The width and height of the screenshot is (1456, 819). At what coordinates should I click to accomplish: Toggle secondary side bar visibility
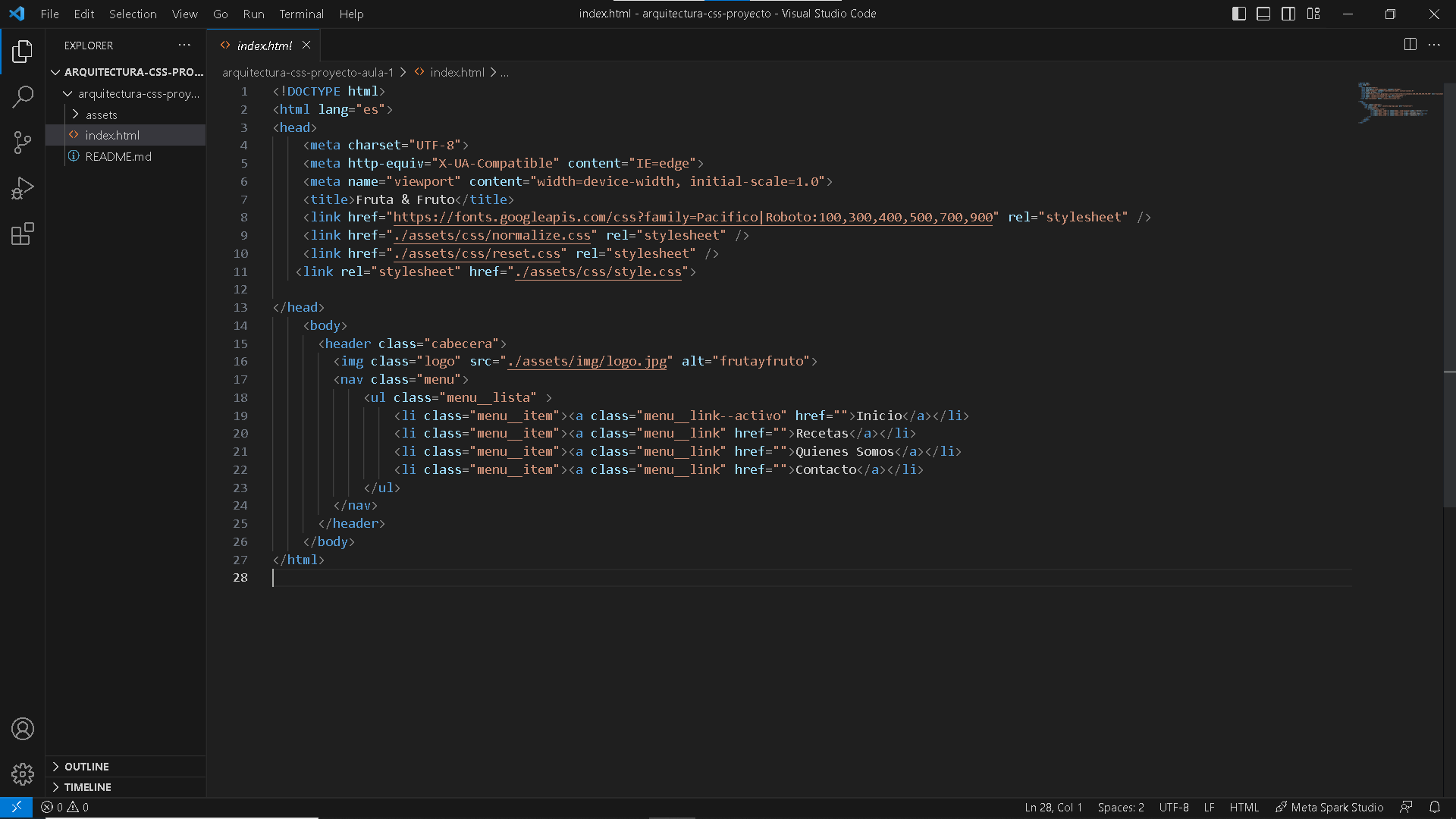tap(1288, 14)
